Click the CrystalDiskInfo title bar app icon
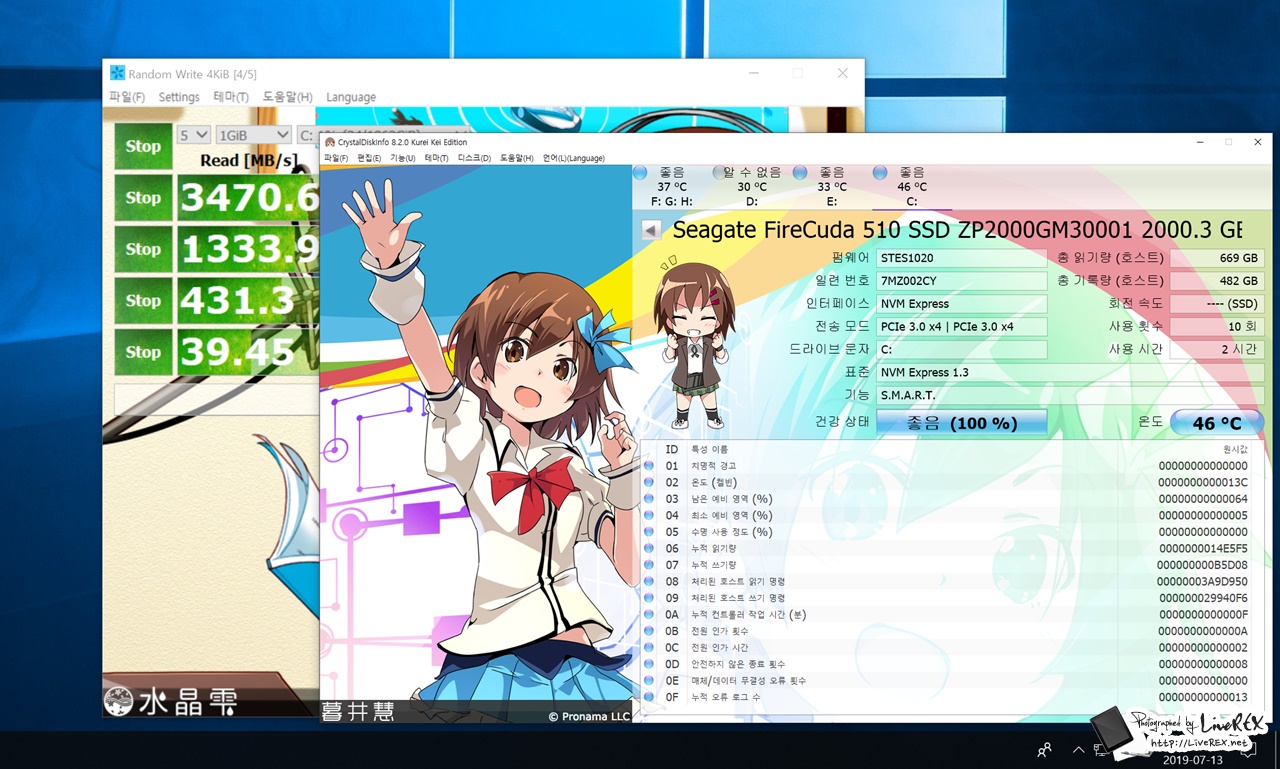Screen dimensions: 1280x769 tap(330, 142)
